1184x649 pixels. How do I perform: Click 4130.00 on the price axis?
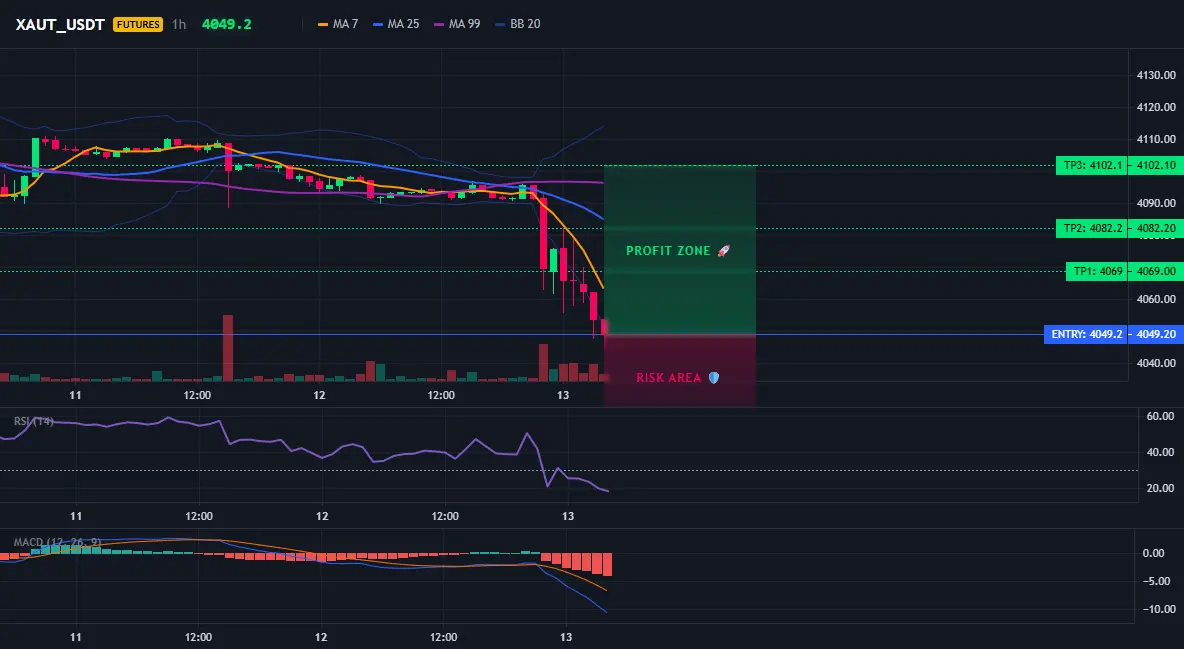(1156, 76)
